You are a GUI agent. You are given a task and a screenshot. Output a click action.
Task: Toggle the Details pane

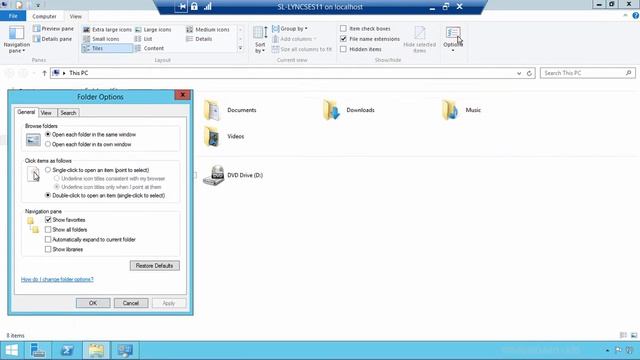(53, 39)
